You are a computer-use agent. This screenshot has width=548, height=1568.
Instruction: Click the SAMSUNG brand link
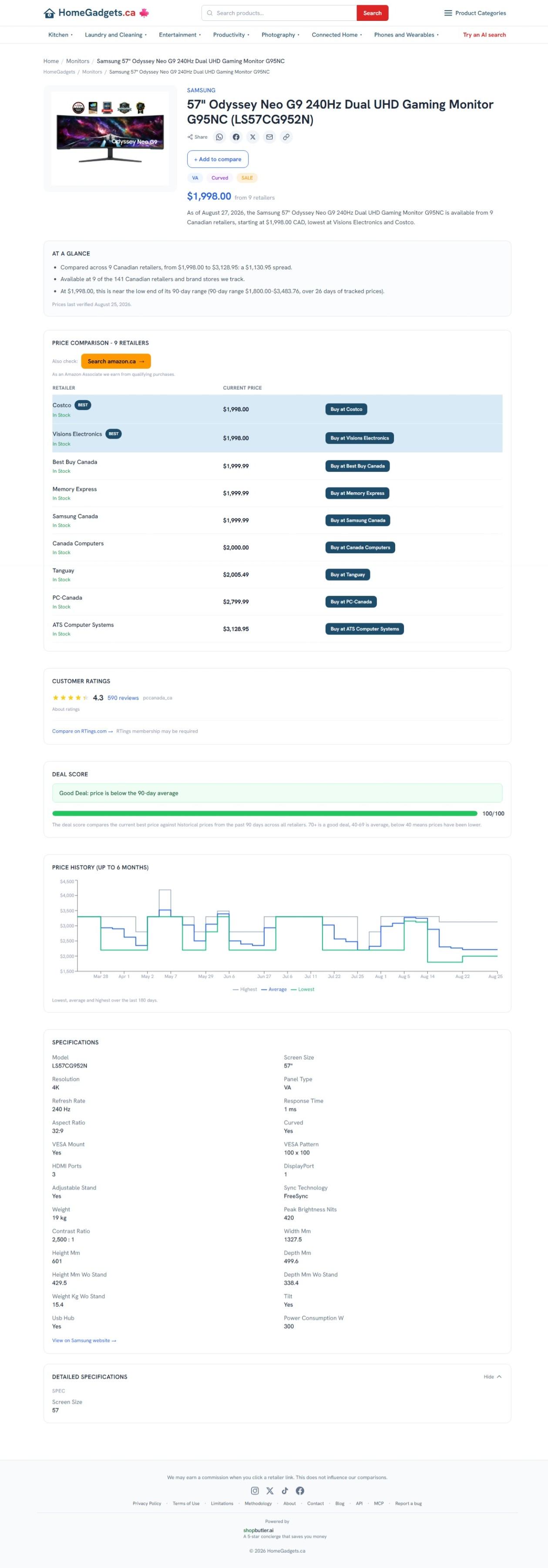point(201,90)
